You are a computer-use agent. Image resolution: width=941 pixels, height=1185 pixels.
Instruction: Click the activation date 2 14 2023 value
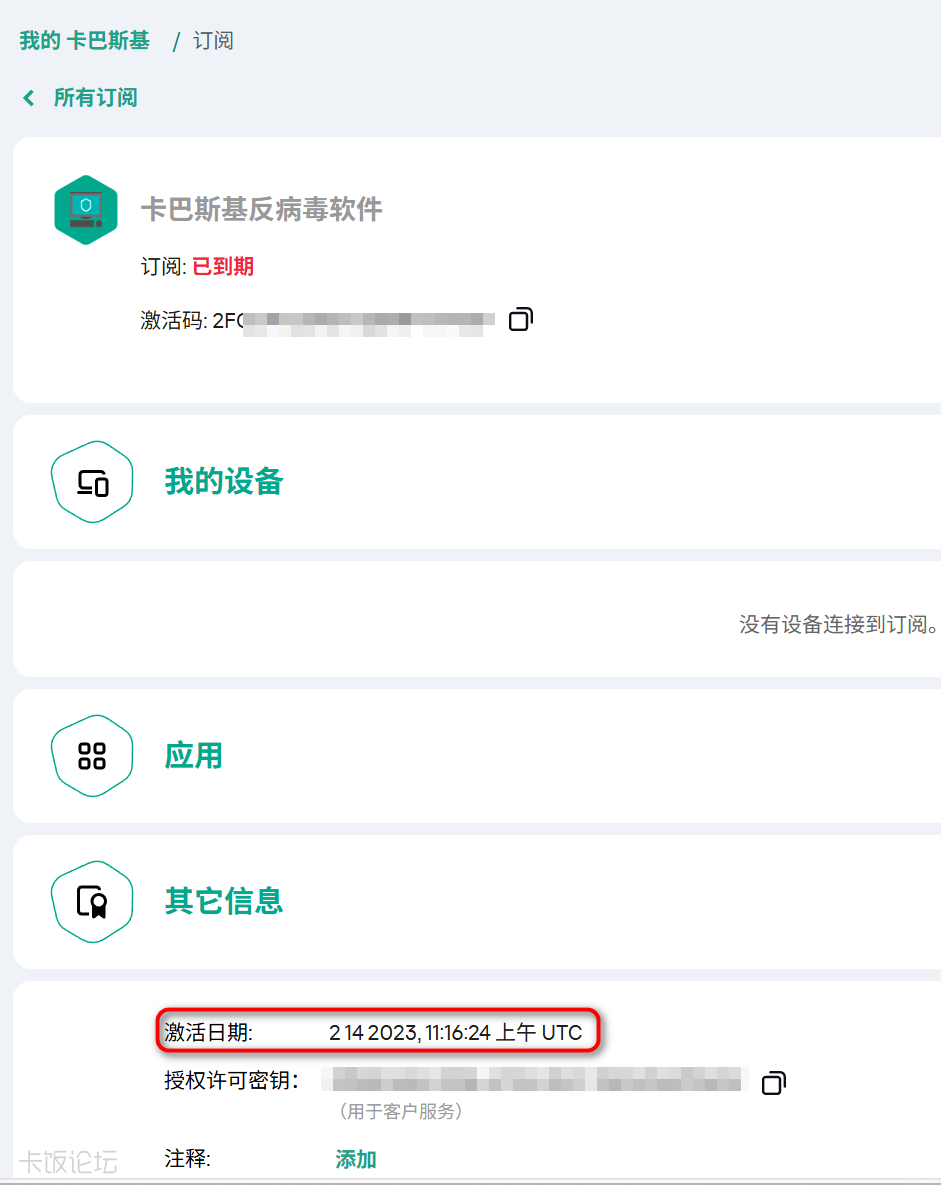coord(455,1033)
